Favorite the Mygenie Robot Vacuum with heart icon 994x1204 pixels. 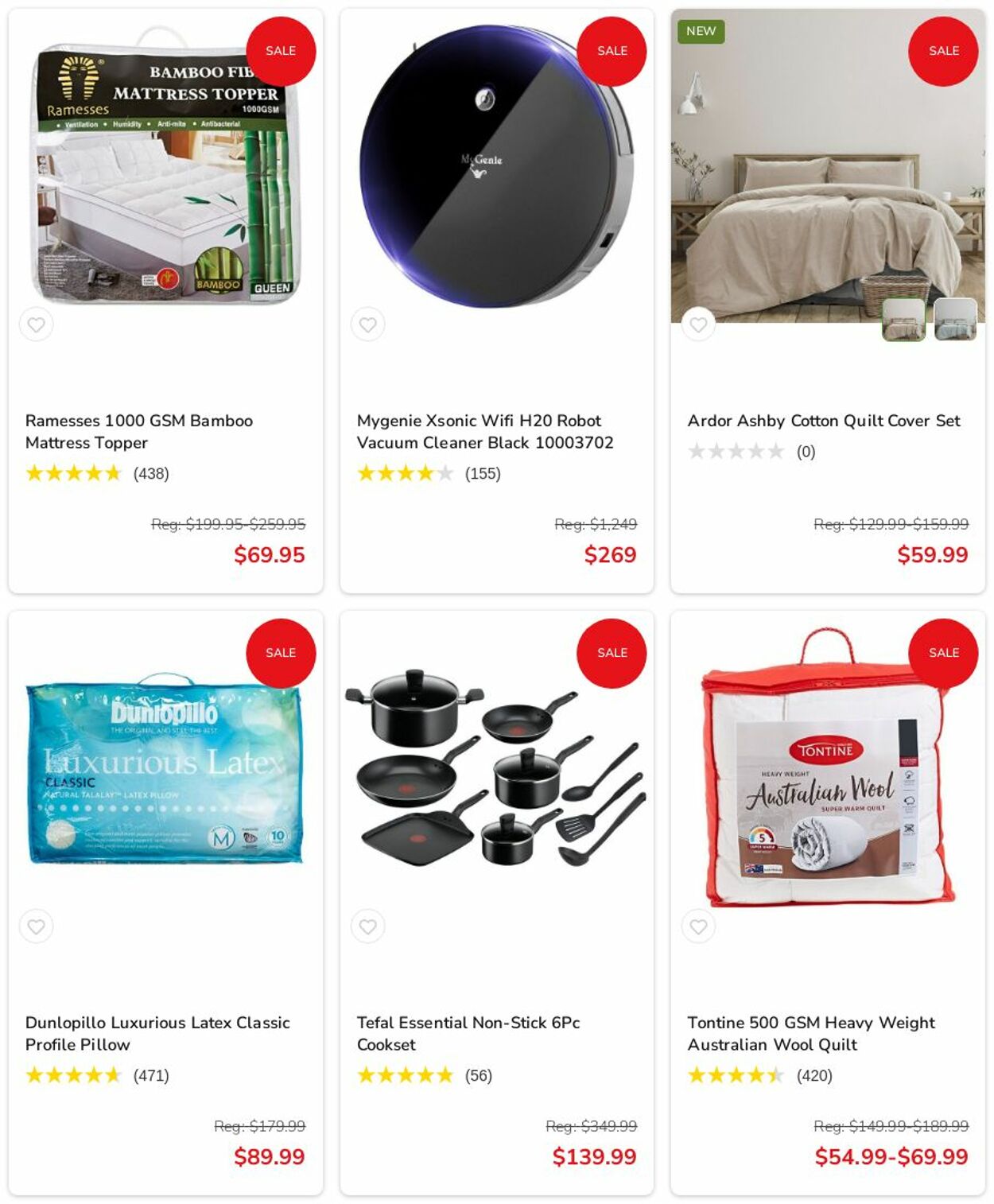pos(367,324)
